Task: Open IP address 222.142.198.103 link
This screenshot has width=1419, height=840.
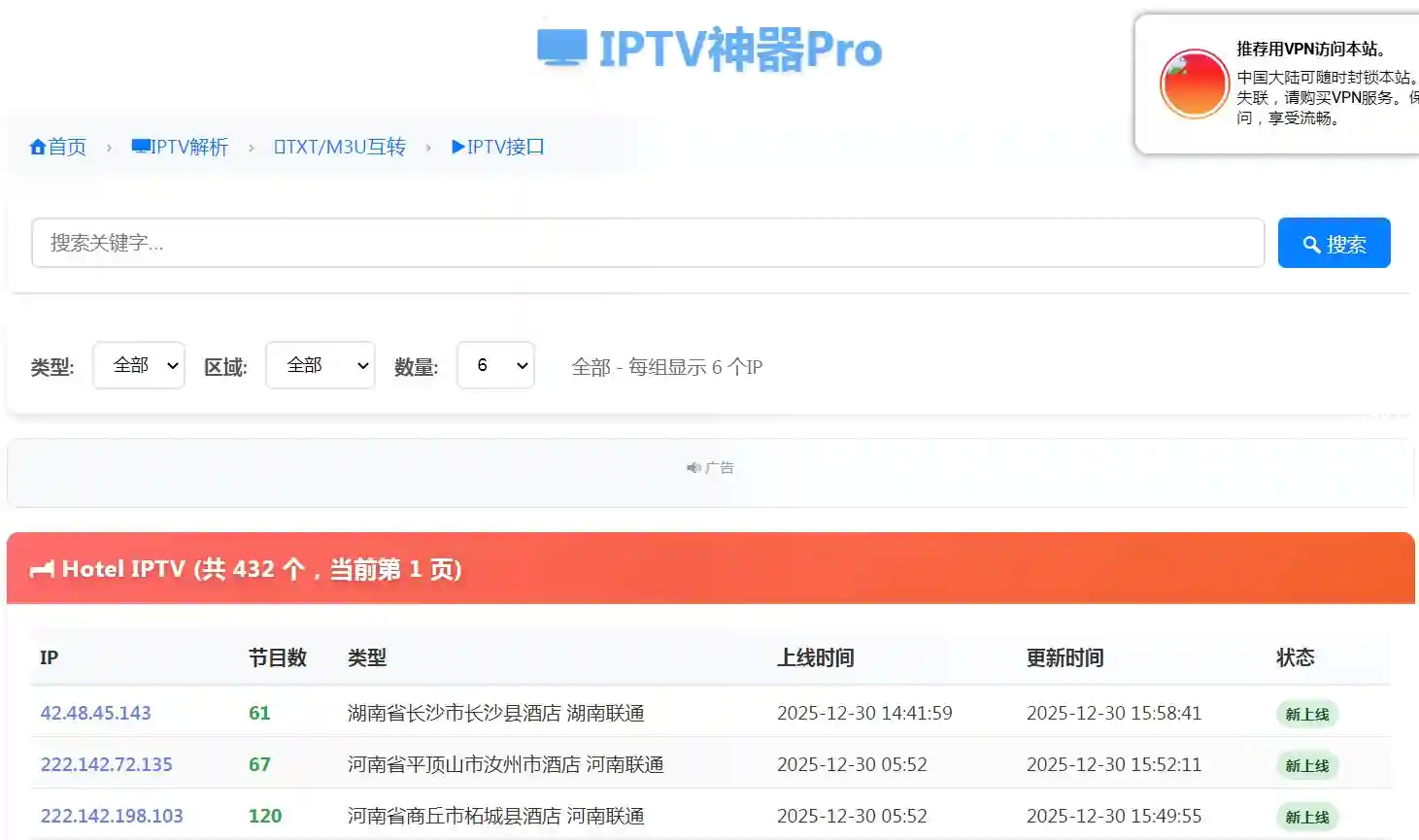Action: tap(112, 816)
